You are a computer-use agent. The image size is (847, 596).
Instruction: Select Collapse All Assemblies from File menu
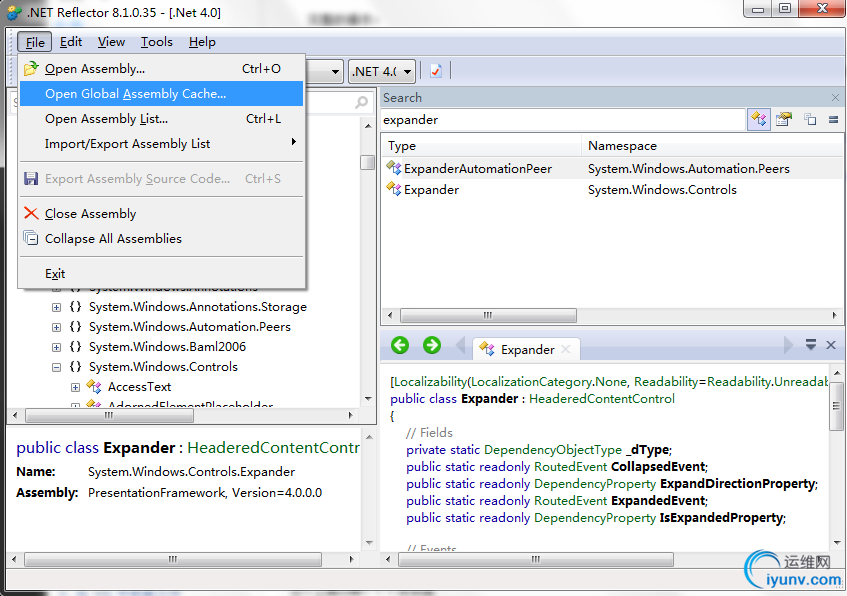click(113, 239)
